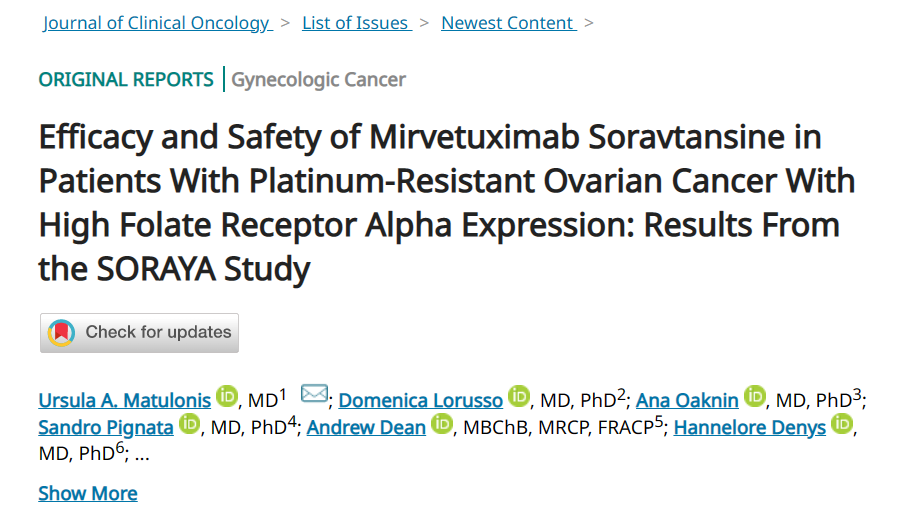This screenshot has width=917, height=514.
Task: Click Ana Oaknin's ORCID icon
Action: coord(754,398)
